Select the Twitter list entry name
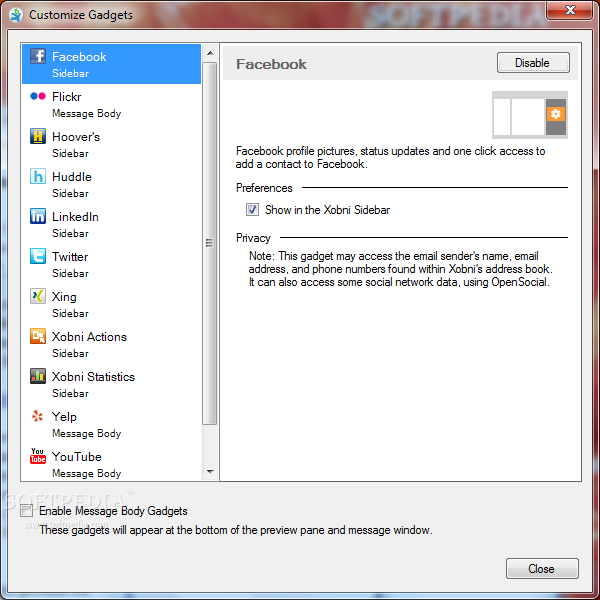The image size is (600, 600). coord(70,257)
